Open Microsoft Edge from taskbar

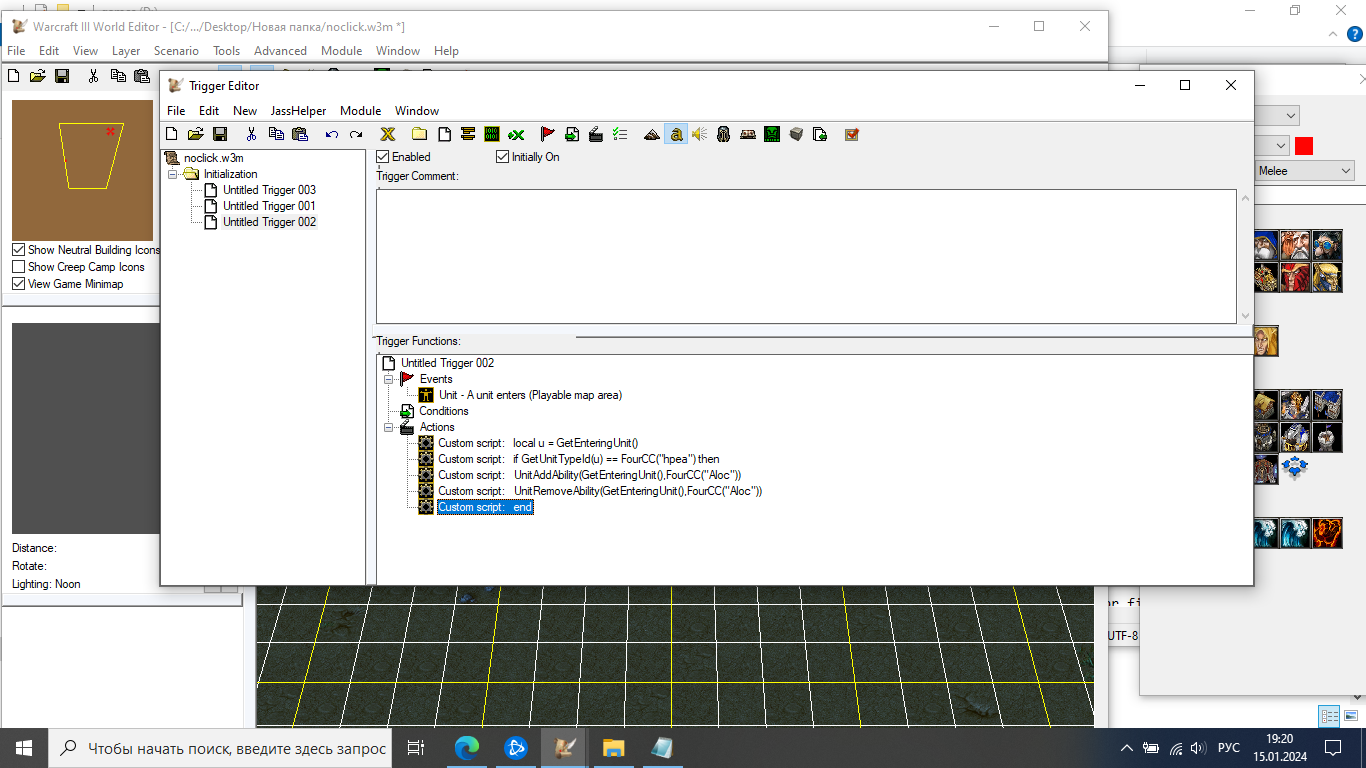pyautogui.click(x=466, y=747)
